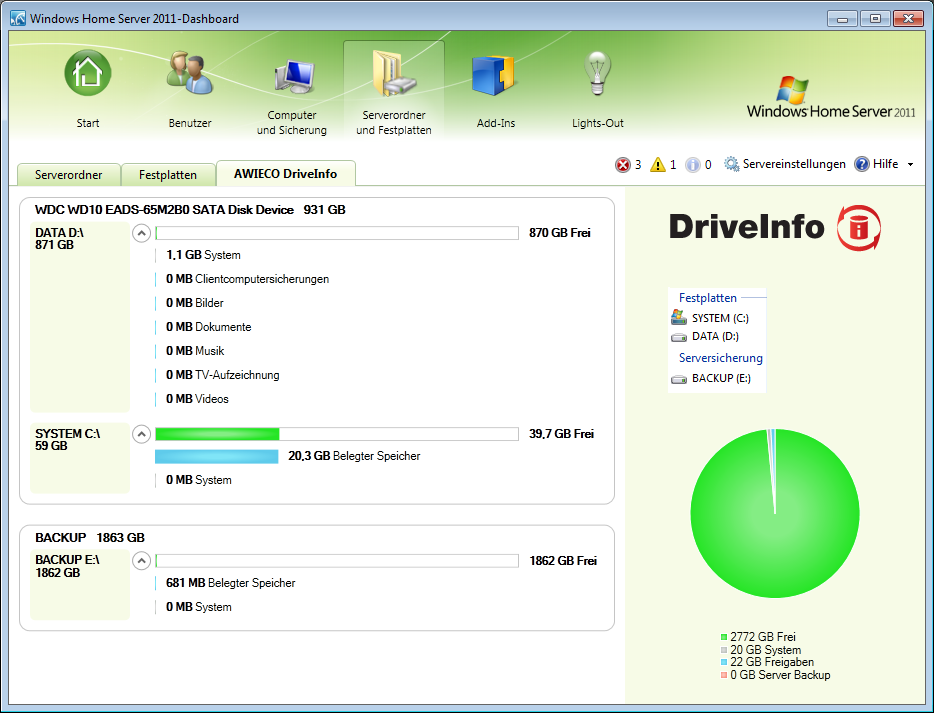Select SYSTEM (C:) in Festplatten list
Viewport: 934px width, 713px height.
pos(720,318)
